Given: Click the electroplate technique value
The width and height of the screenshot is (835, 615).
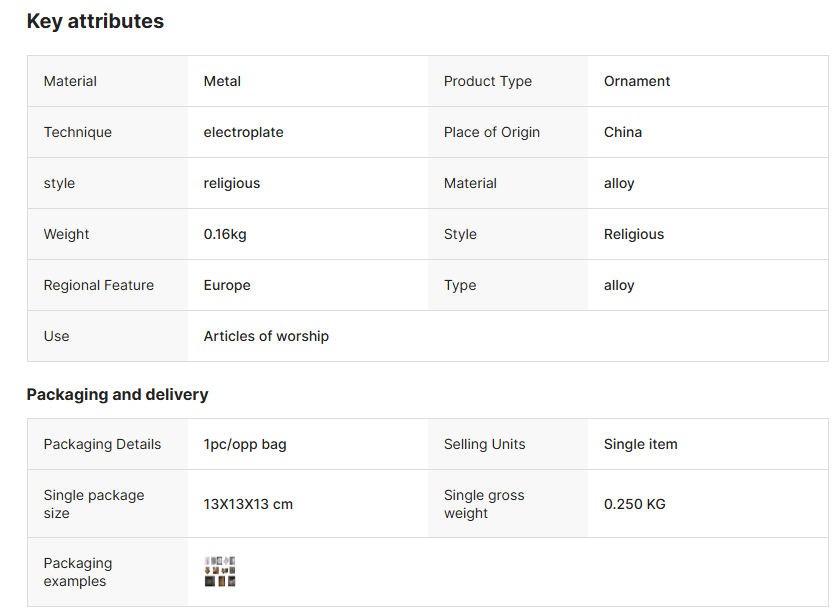Looking at the screenshot, I should coord(243,132).
